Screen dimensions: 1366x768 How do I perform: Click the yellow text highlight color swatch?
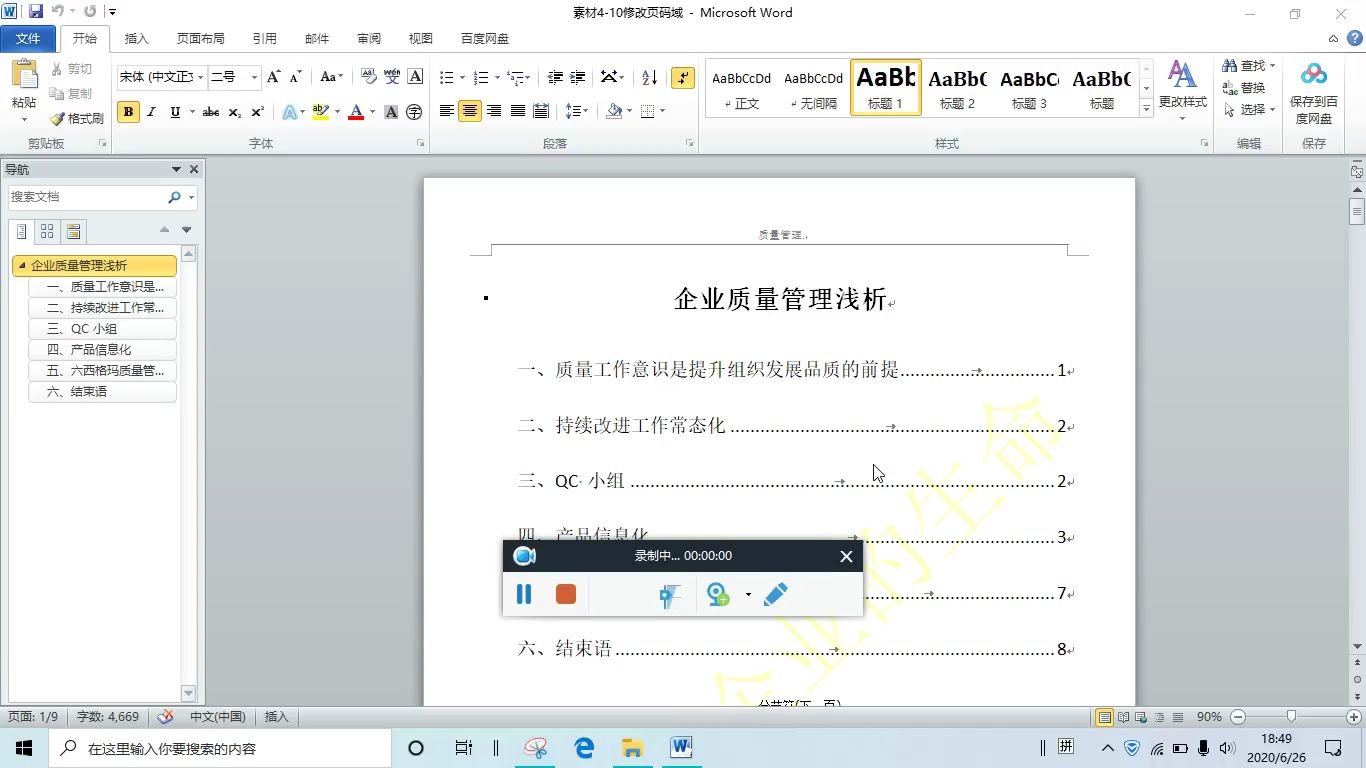[x=320, y=112]
